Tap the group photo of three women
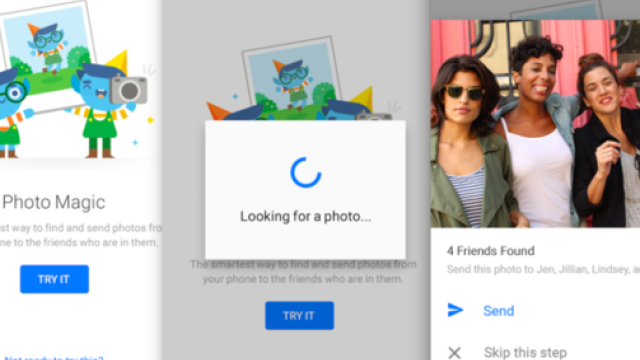The width and height of the screenshot is (640, 360). (535, 124)
